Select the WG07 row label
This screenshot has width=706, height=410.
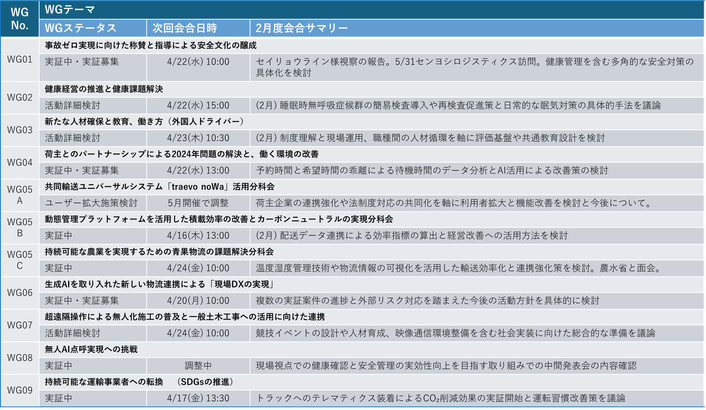19,325
